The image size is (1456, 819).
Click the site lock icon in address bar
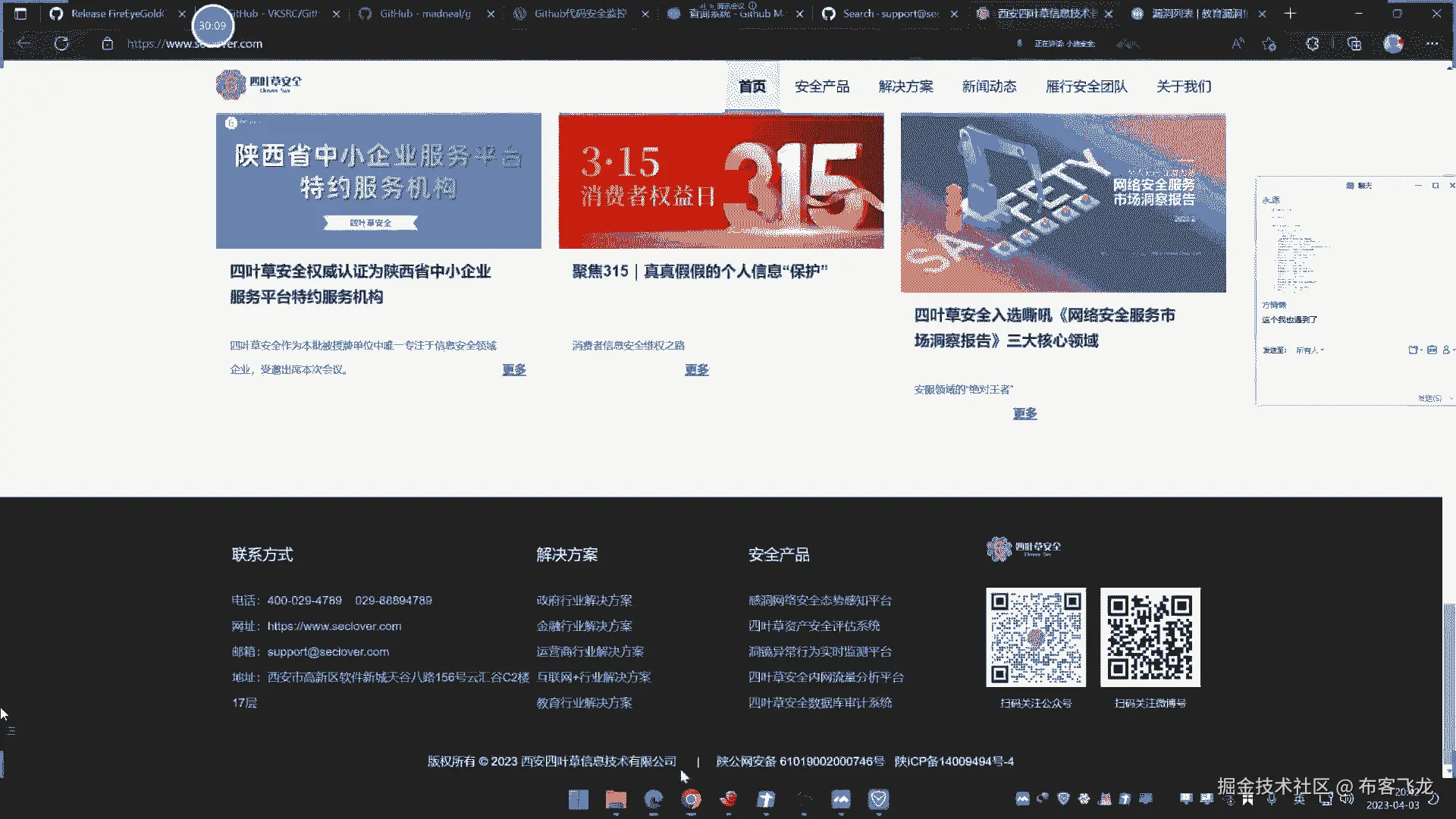(x=108, y=44)
